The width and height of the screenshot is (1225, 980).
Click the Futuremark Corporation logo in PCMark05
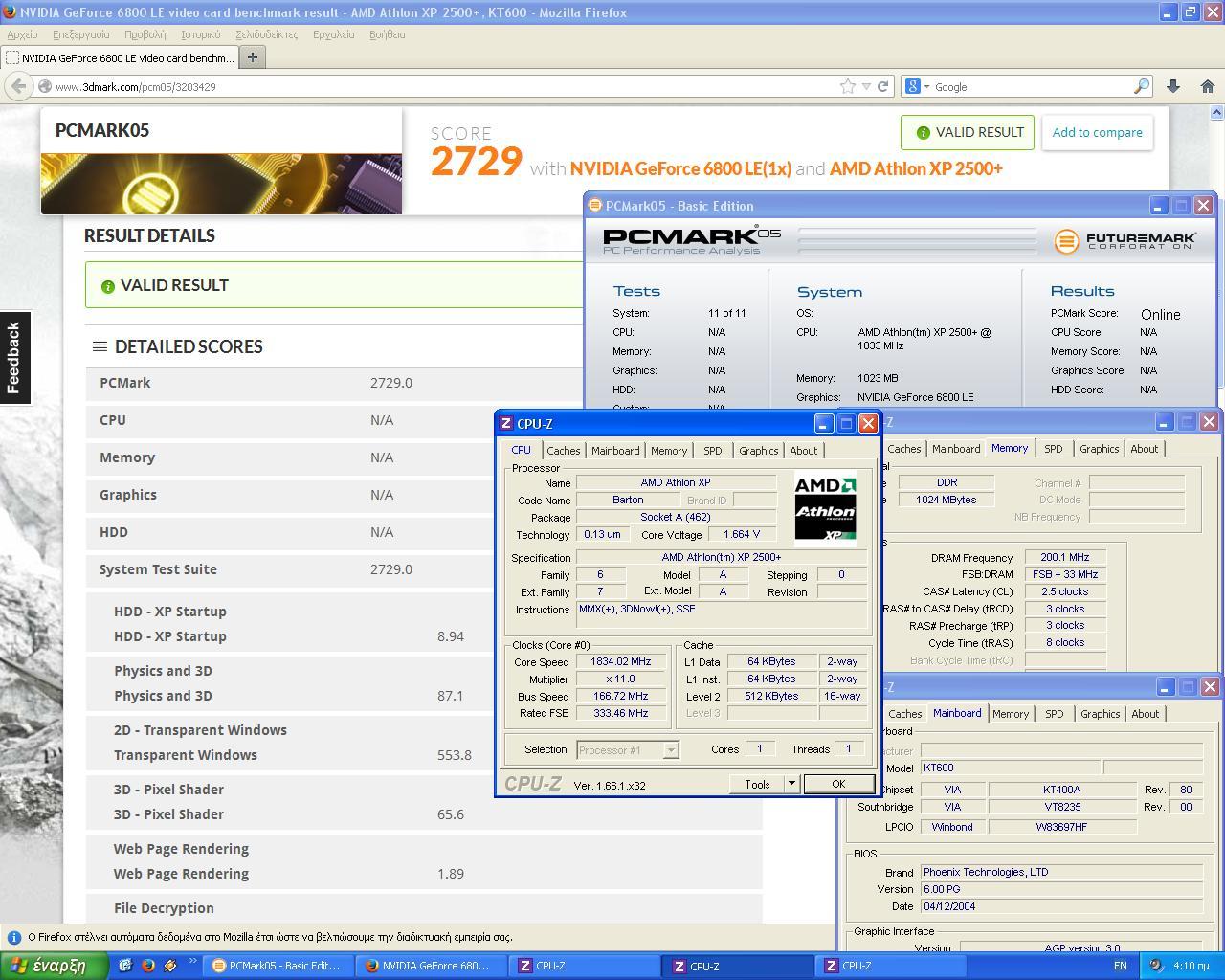(1125, 240)
